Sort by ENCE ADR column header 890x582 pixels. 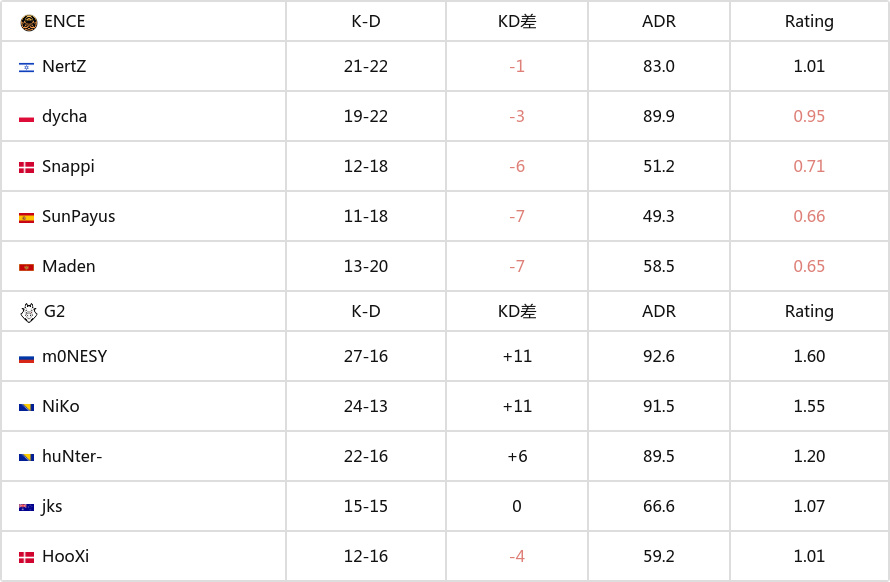pos(659,21)
